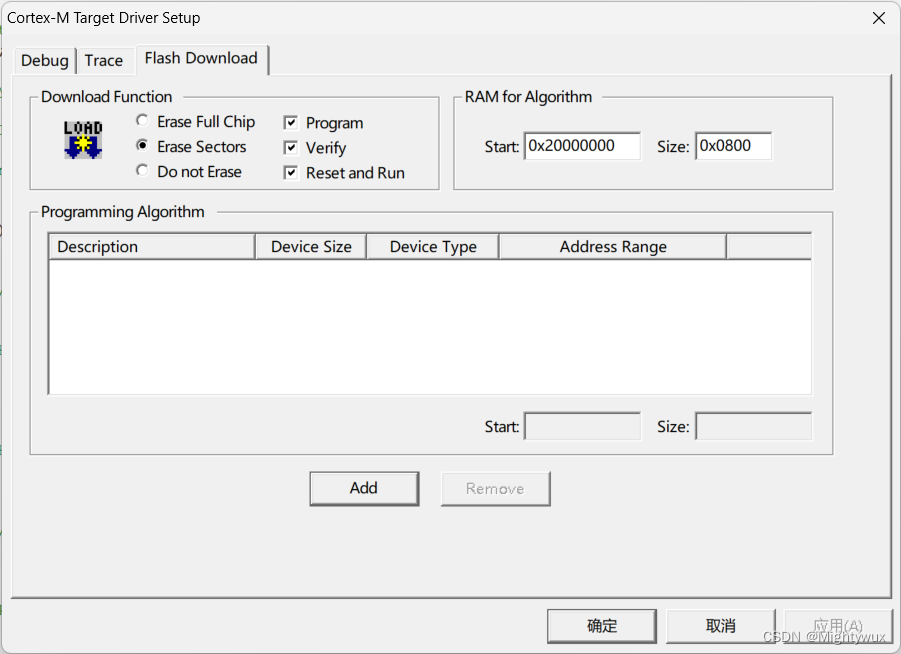The image size is (901, 654).
Task: Switch to the Debug tab
Action: [44, 60]
